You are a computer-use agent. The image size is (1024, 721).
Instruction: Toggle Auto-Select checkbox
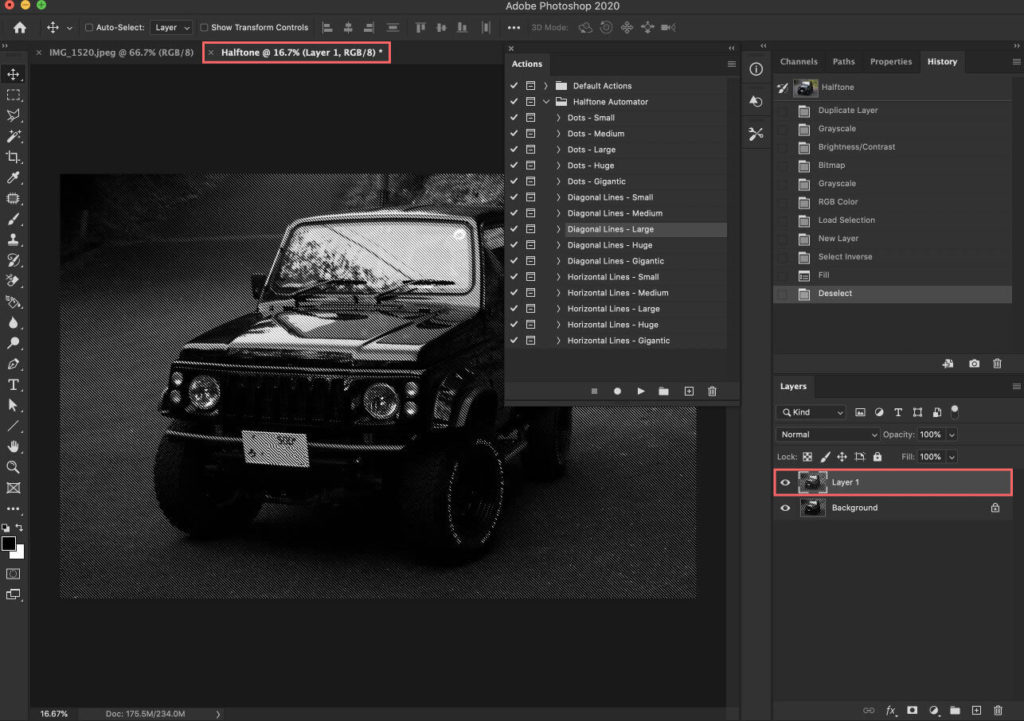pos(89,27)
